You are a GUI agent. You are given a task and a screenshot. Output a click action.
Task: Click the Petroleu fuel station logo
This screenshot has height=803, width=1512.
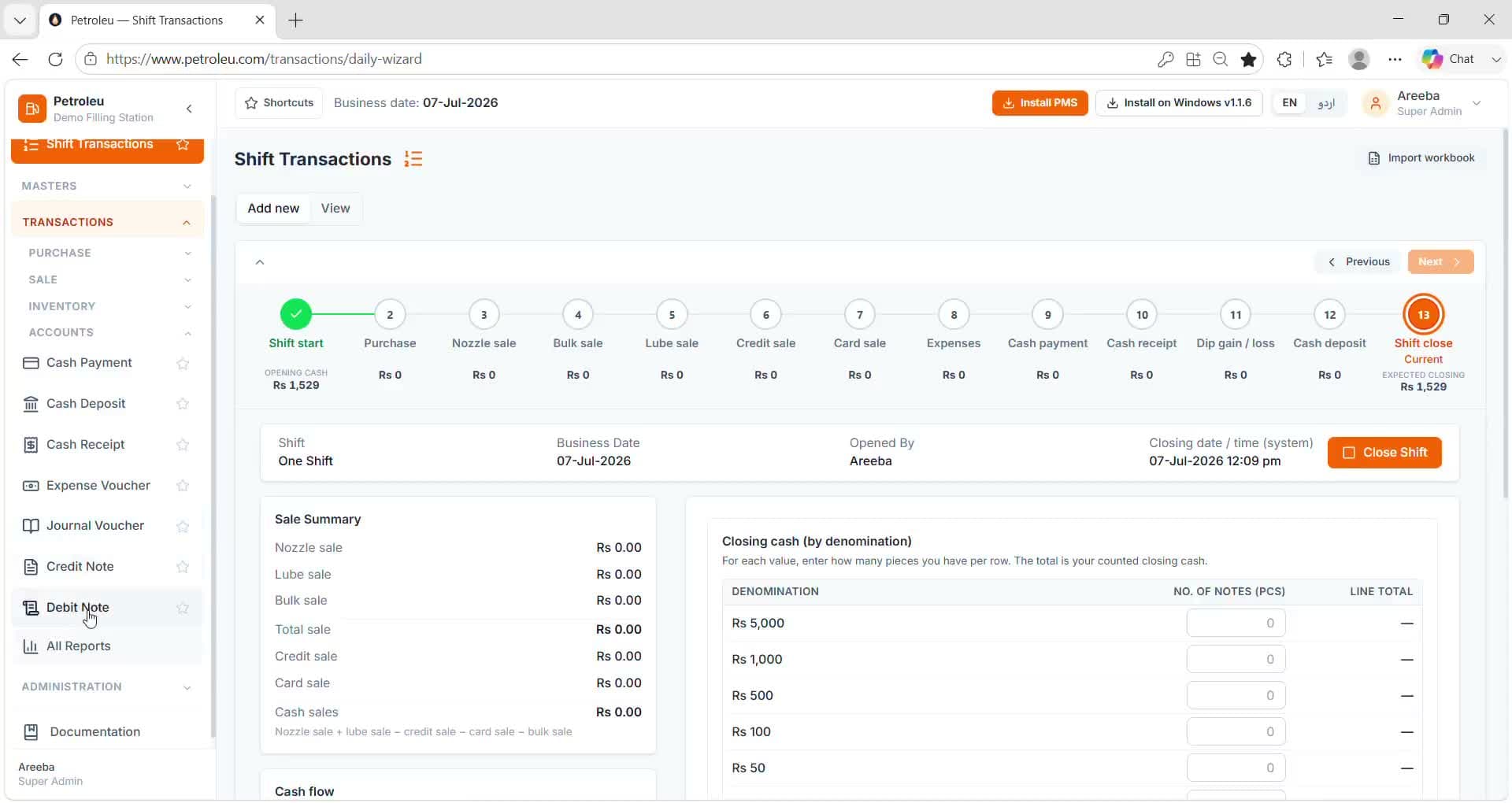pos(32,109)
